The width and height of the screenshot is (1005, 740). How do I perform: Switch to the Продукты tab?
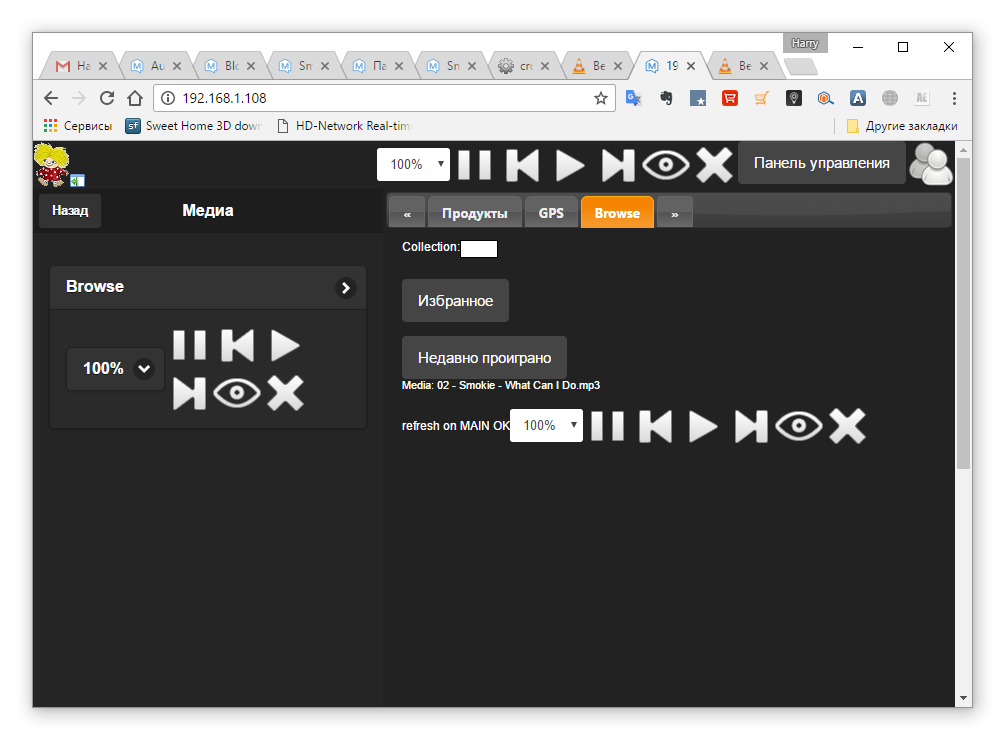coord(474,213)
